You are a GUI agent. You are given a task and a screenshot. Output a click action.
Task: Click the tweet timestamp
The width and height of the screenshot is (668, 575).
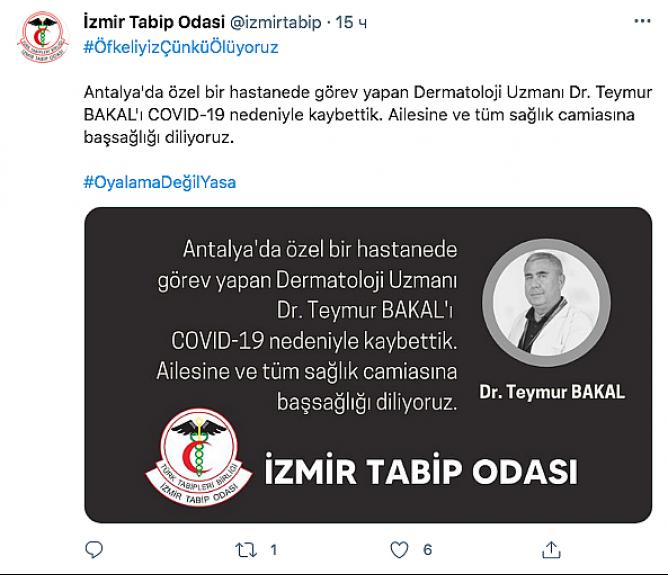pos(351,22)
